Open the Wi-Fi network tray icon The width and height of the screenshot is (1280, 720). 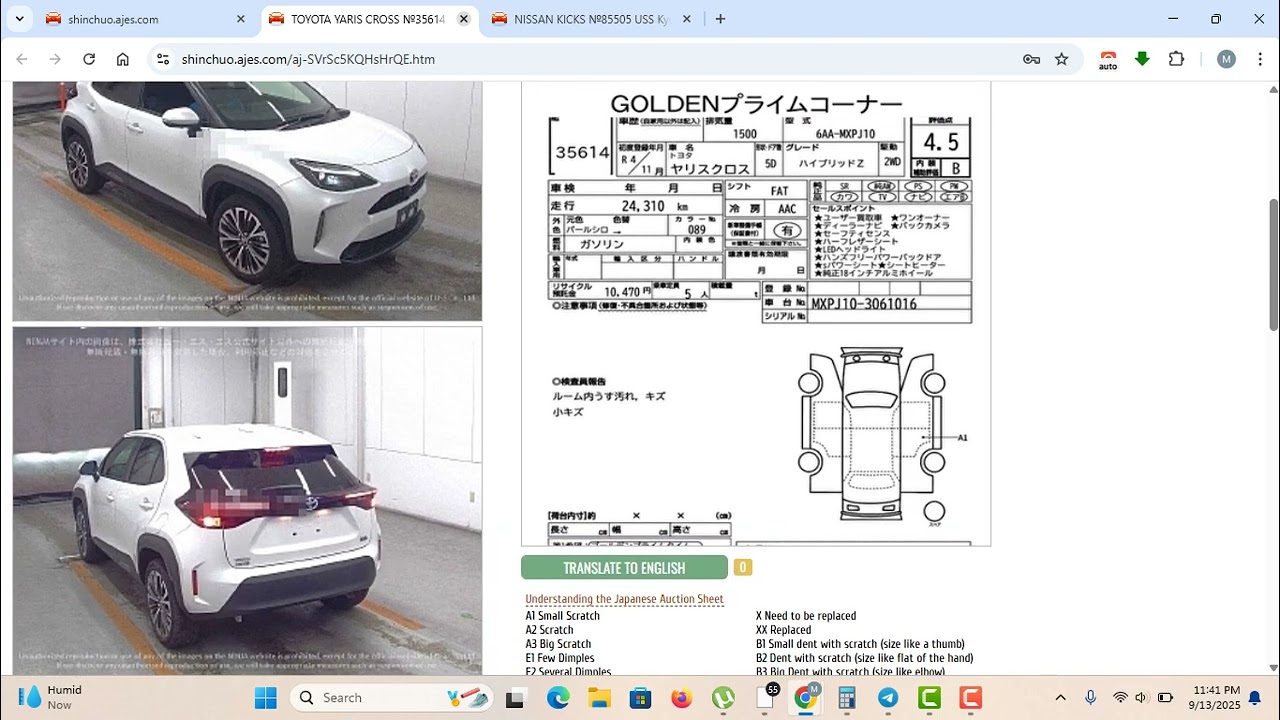[x=1120, y=698]
